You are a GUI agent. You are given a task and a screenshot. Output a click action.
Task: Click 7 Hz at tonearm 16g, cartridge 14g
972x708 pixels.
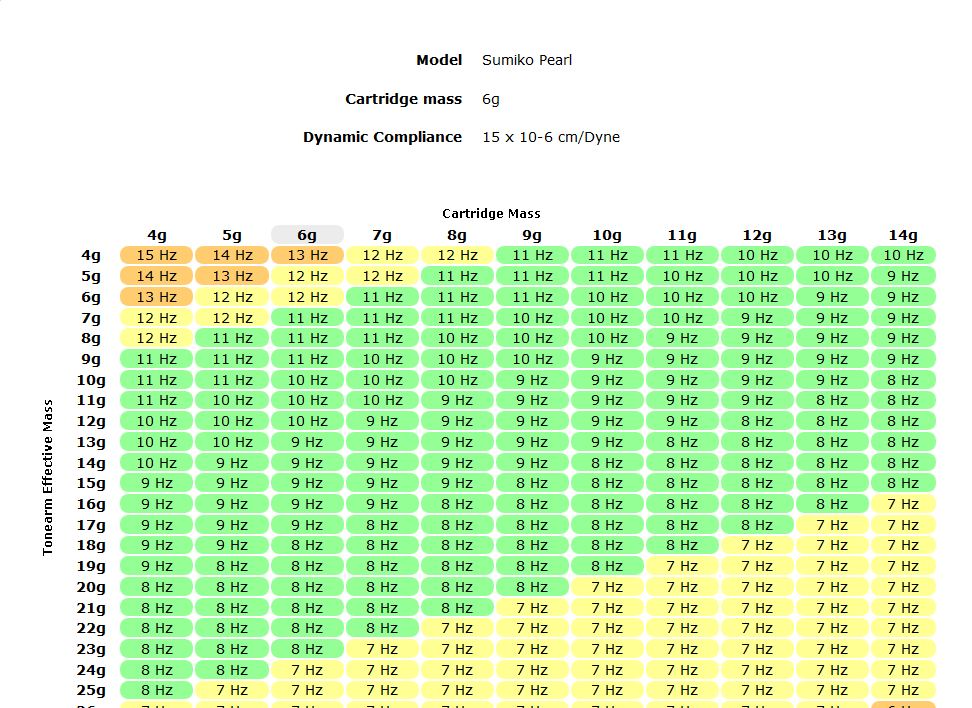pyautogui.click(x=903, y=504)
